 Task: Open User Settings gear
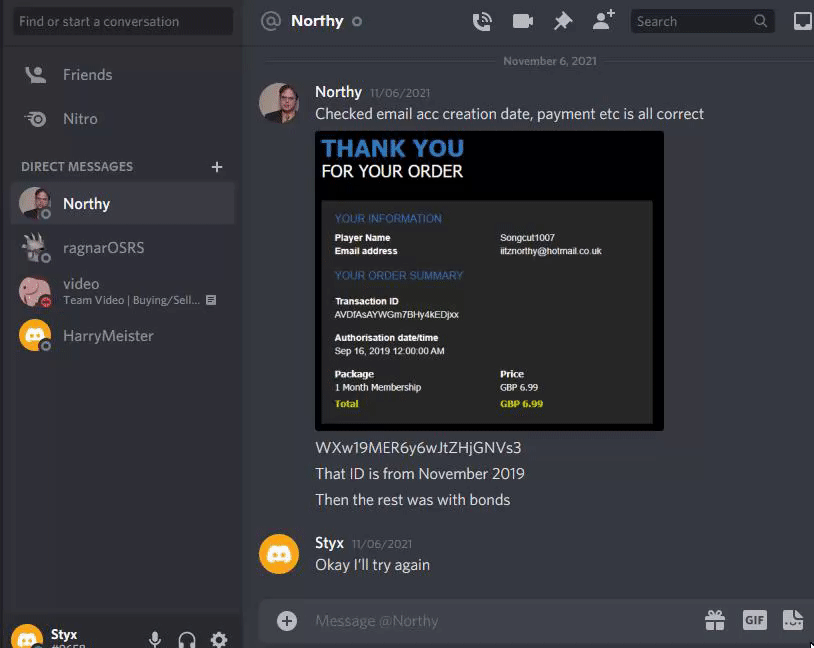[x=219, y=639]
